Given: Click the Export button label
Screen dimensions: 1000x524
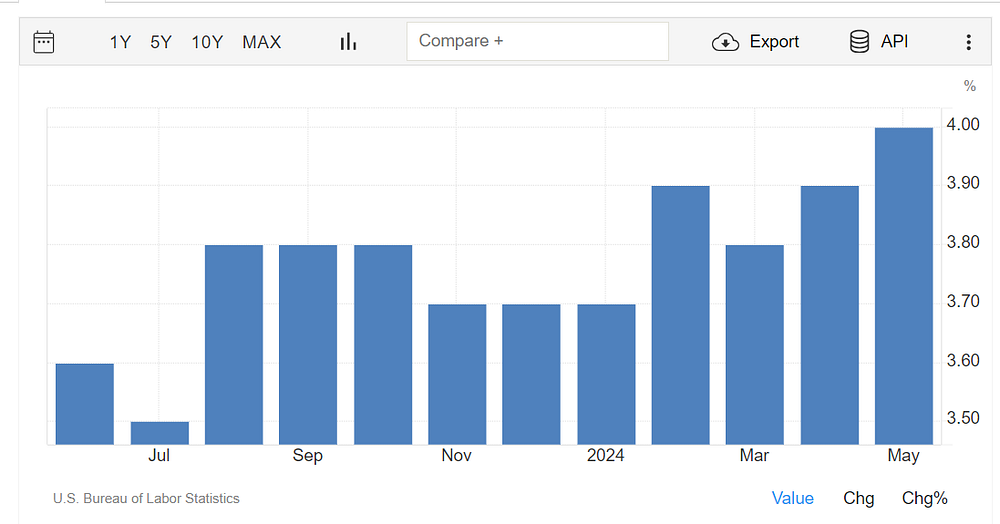Looking at the screenshot, I should click(x=774, y=41).
